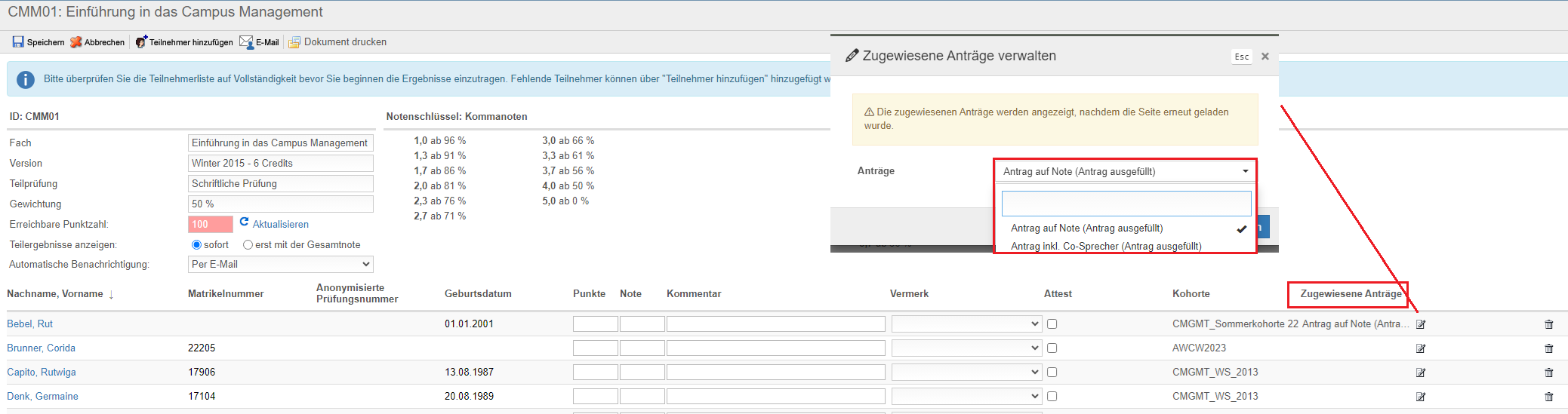Open Vermerk dropdown for Brunner, Corida
The width and height of the screenshot is (1568, 414).
967,348
